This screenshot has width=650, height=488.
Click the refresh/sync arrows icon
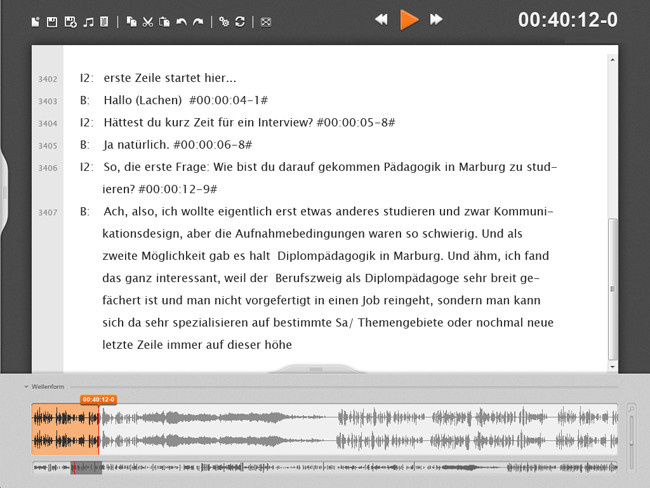240,22
